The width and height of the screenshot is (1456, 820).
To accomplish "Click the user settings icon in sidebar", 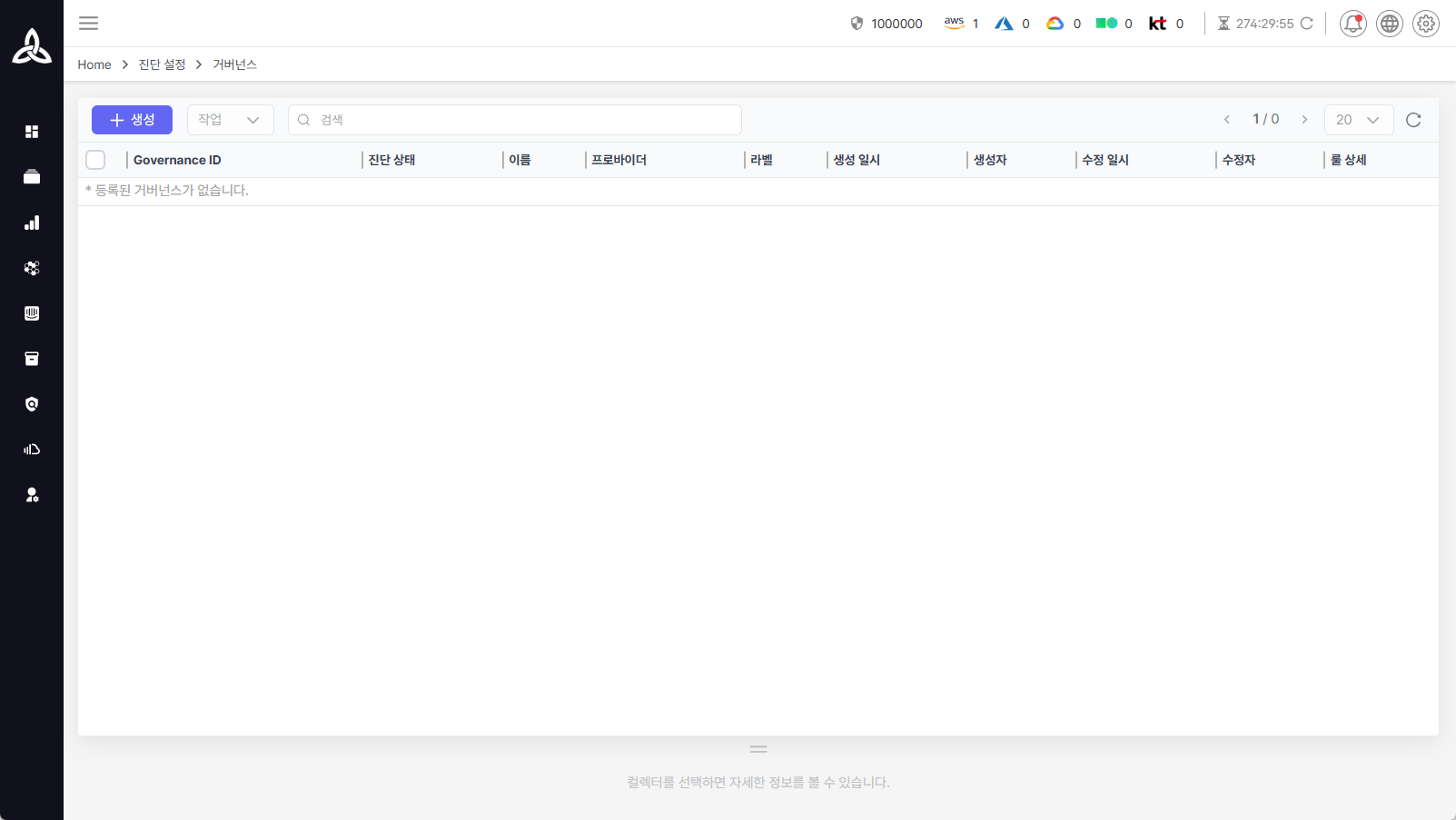I will point(32,495).
